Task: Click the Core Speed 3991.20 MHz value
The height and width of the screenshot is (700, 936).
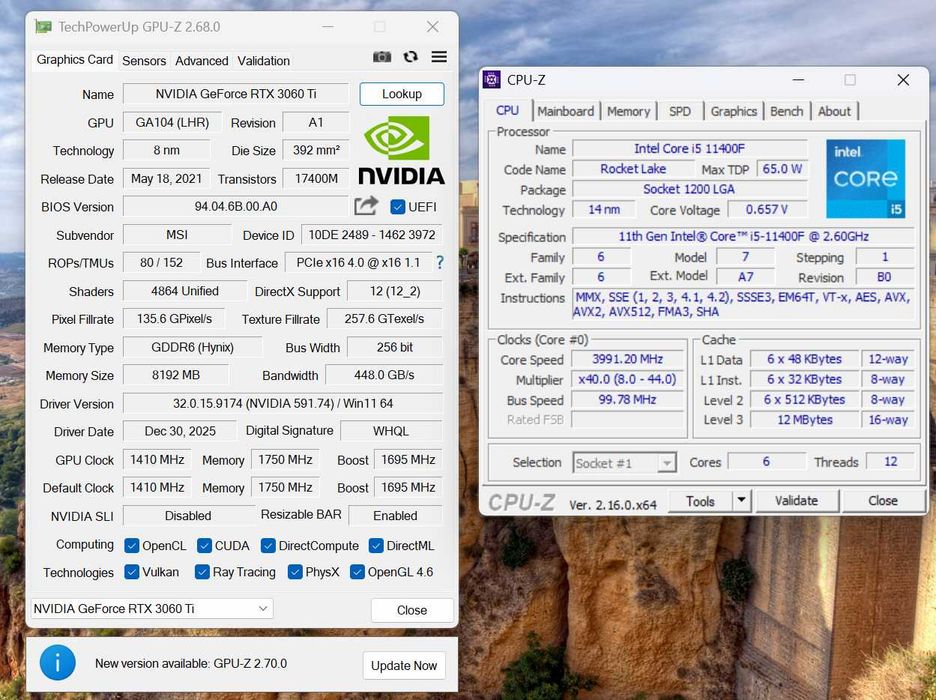Action: click(x=627, y=359)
